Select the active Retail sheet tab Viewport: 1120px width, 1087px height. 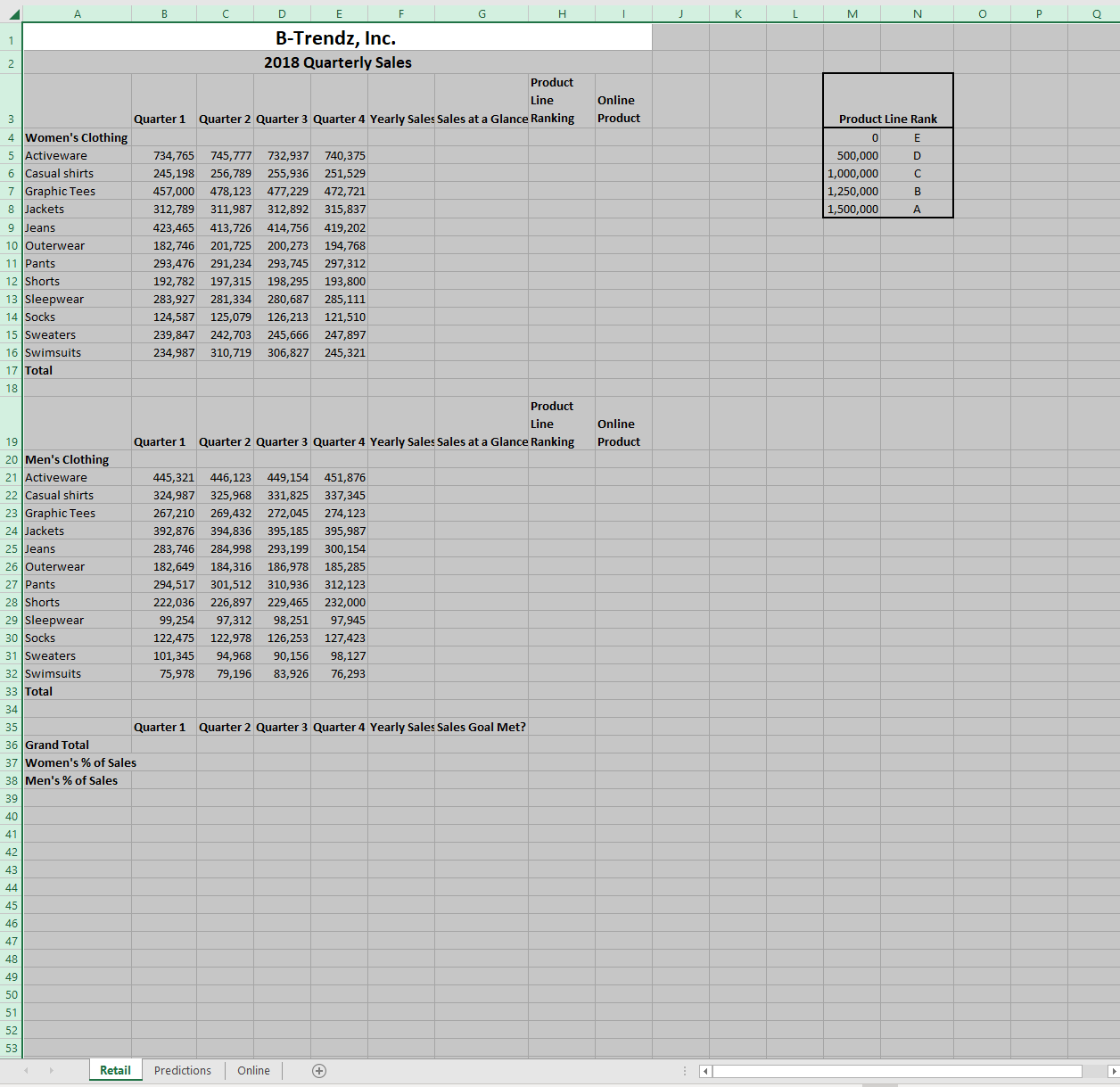tap(115, 1070)
